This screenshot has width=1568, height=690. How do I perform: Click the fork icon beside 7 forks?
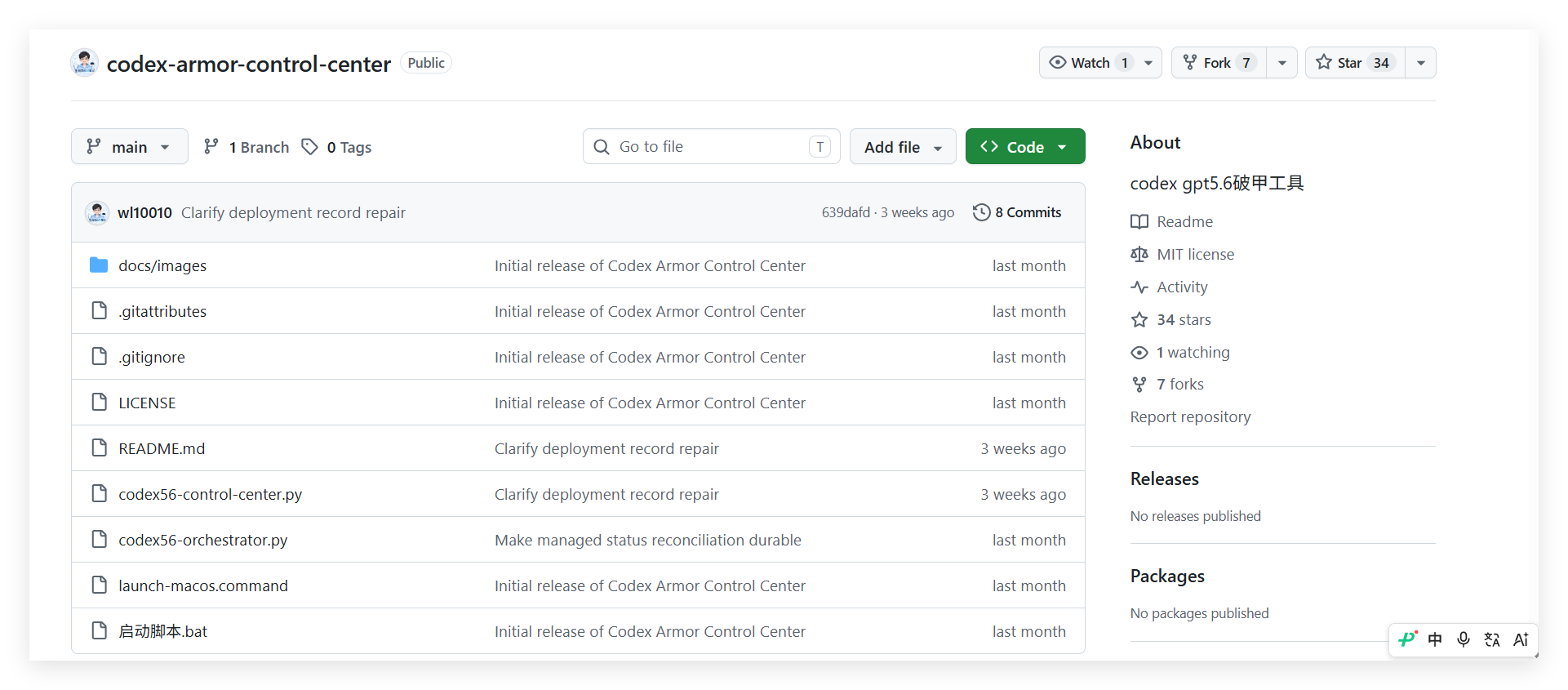pos(1139,384)
